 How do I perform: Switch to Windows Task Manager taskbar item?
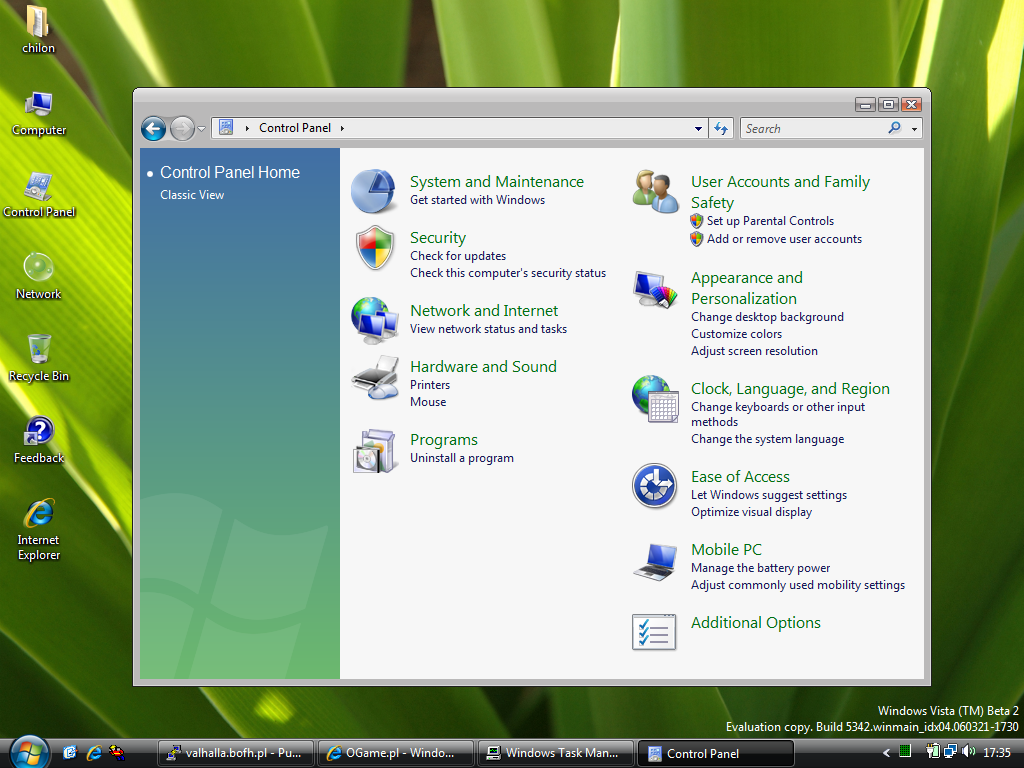556,753
